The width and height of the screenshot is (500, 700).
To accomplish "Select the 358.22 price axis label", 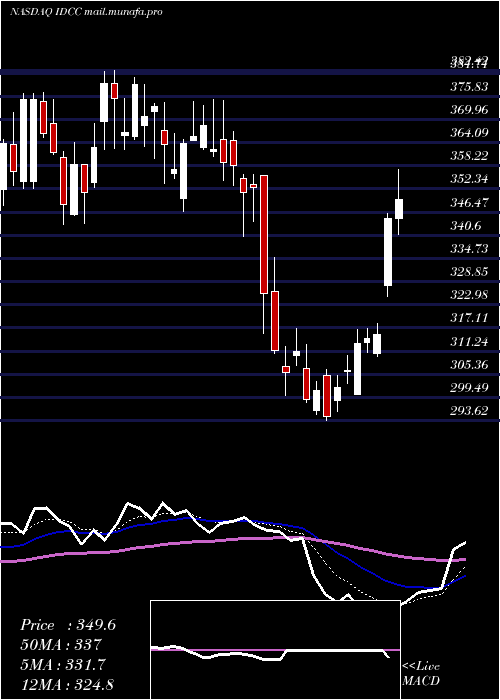I will tap(469, 156).
